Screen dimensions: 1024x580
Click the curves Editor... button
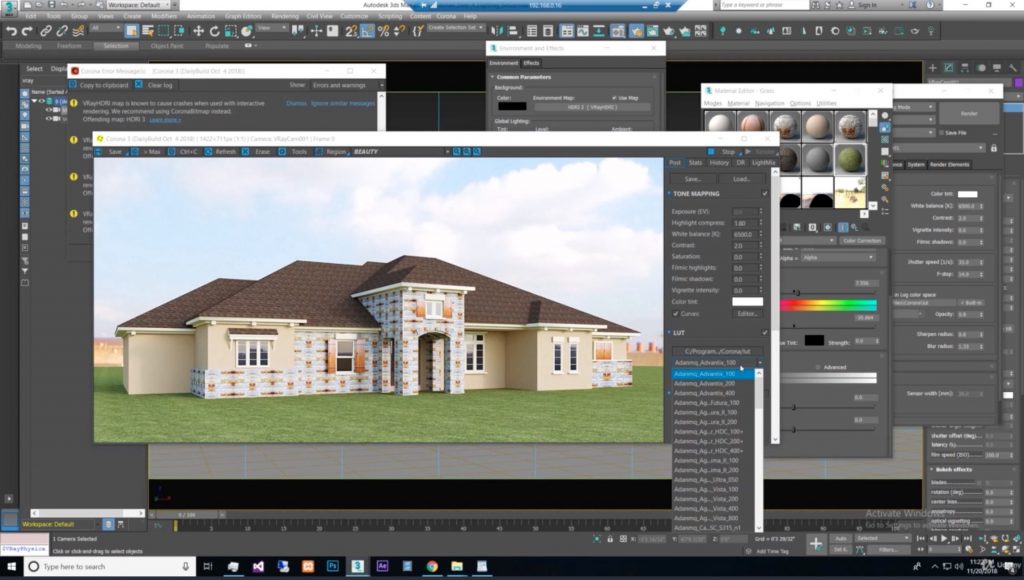(748, 314)
